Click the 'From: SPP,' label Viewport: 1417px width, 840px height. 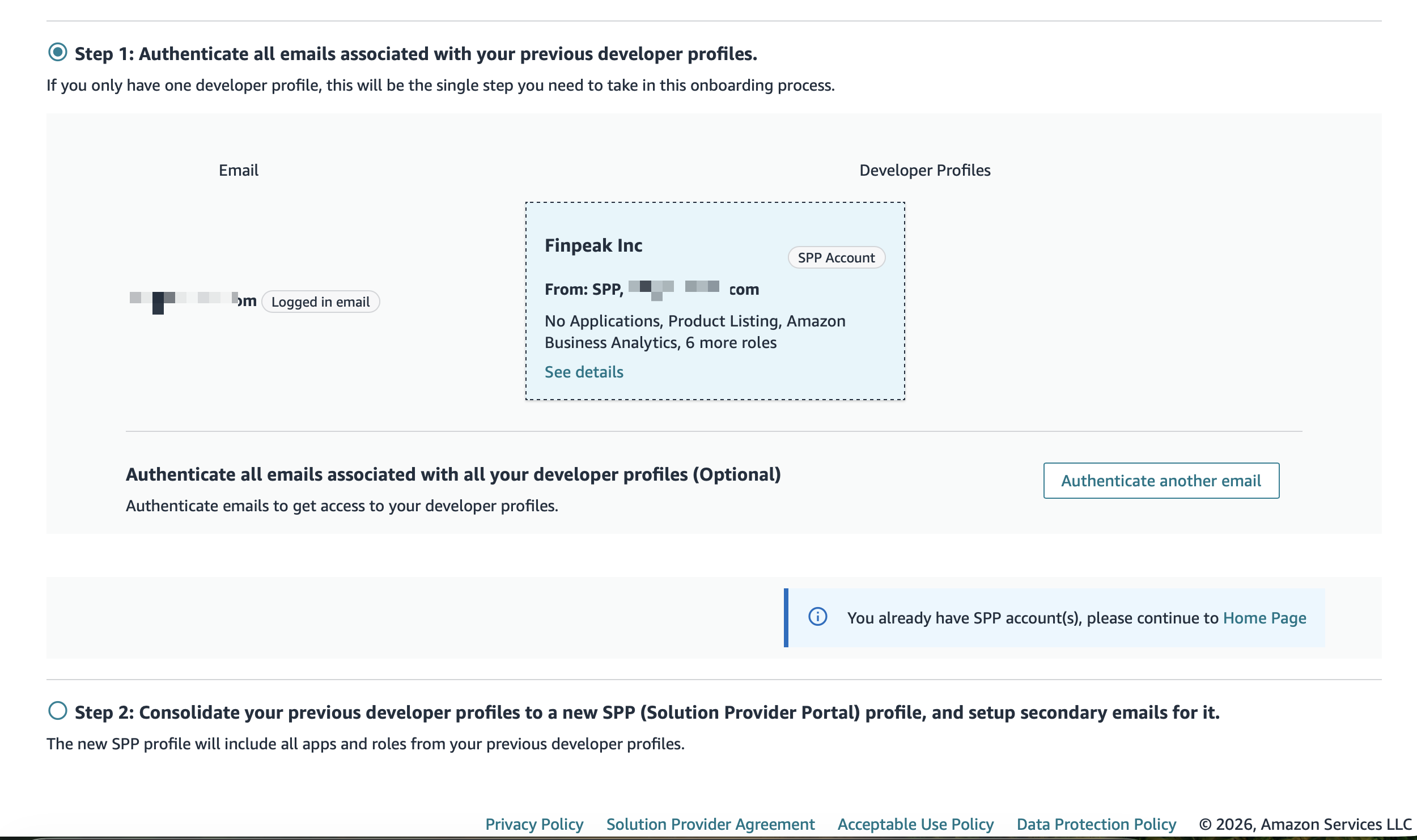click(x=584, y=289)
